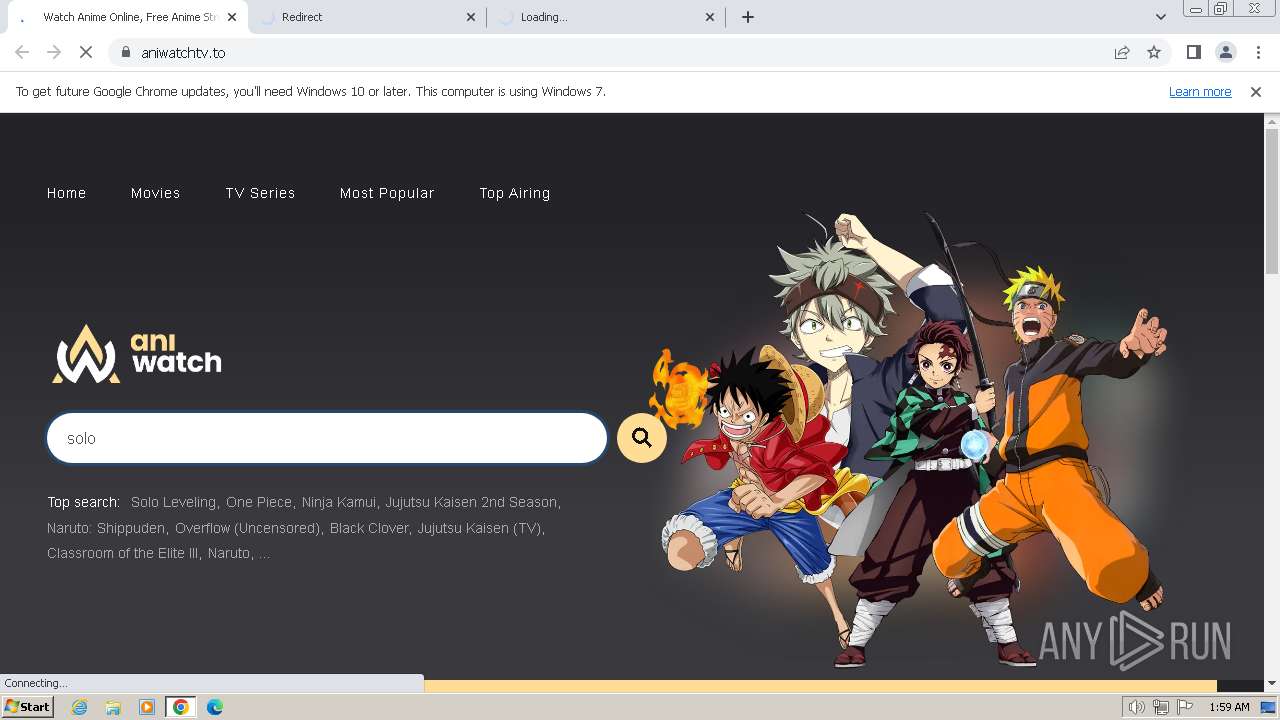Switch to the Redirect tab
The height and width of the screenshot is (720, 1280).
[x=365, y=17]
